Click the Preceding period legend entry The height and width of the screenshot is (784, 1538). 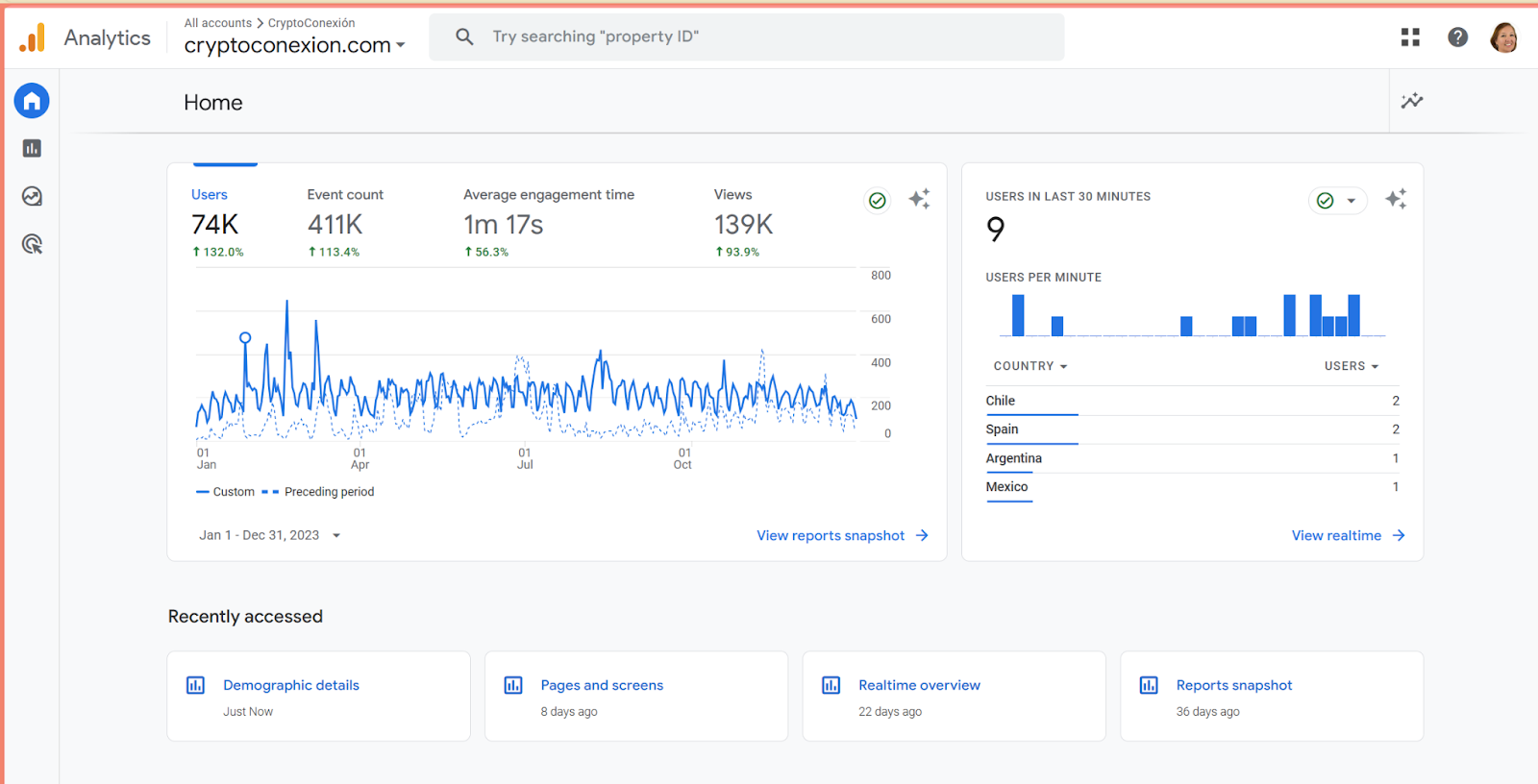point(318,492)
